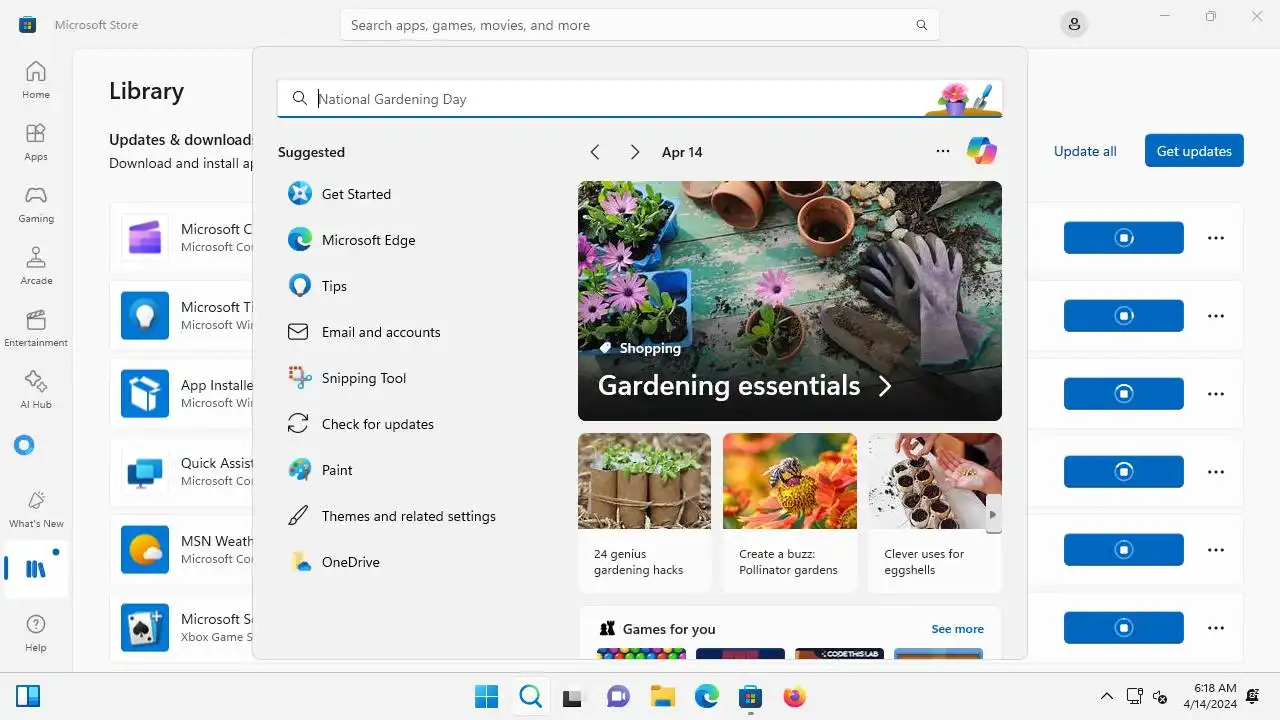Open Entertainment section in Store sidebar

coord(36,328)
